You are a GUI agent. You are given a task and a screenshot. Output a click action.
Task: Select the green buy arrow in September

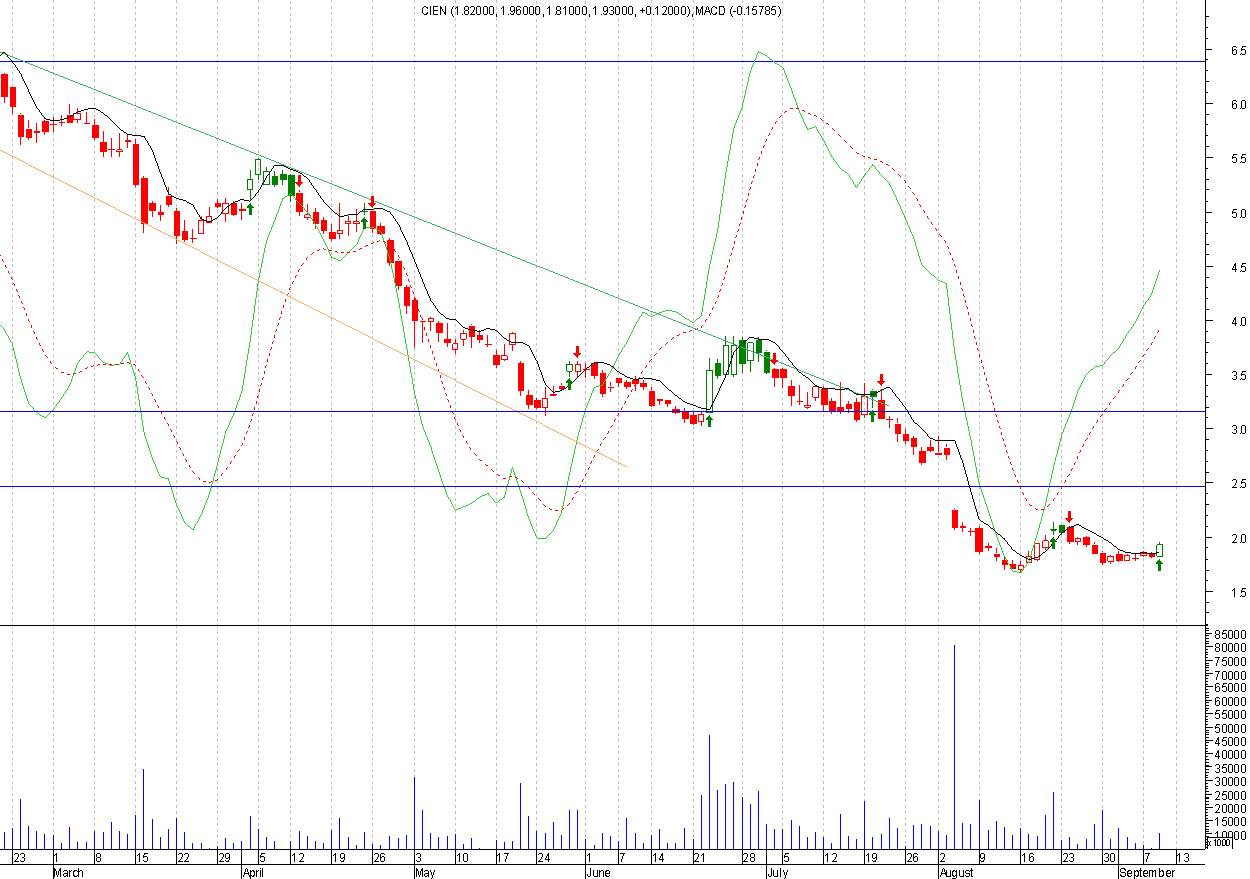(1160, 565)
